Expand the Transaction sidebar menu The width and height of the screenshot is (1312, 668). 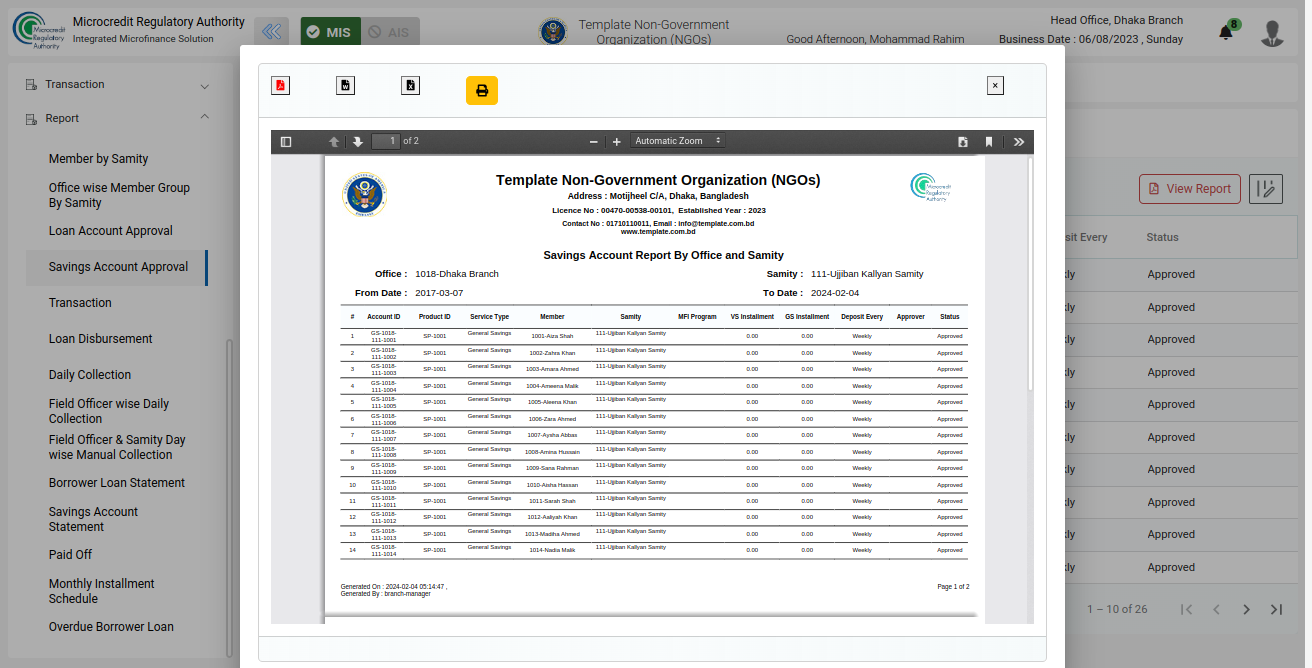(118, 85)
